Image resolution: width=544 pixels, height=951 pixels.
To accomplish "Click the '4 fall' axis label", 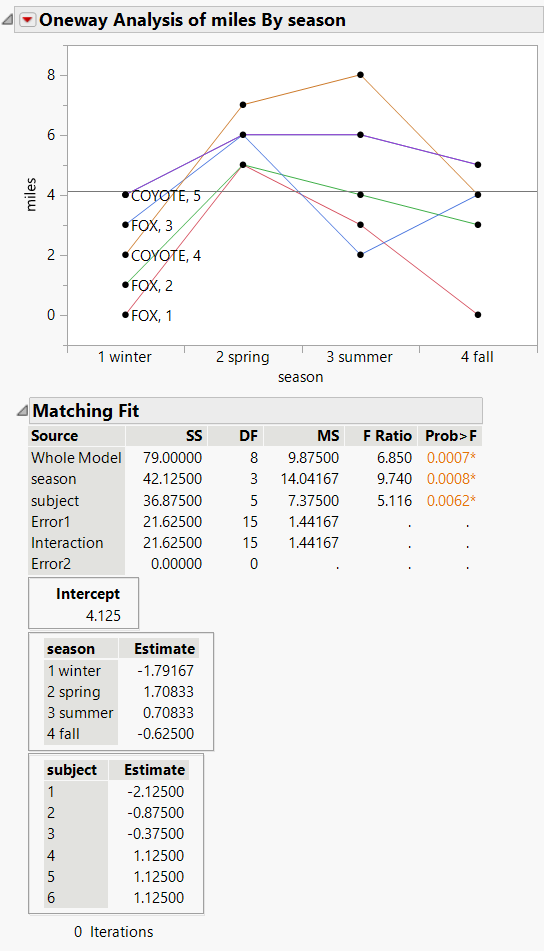I will pyautogui.click(x=477, y=357).
